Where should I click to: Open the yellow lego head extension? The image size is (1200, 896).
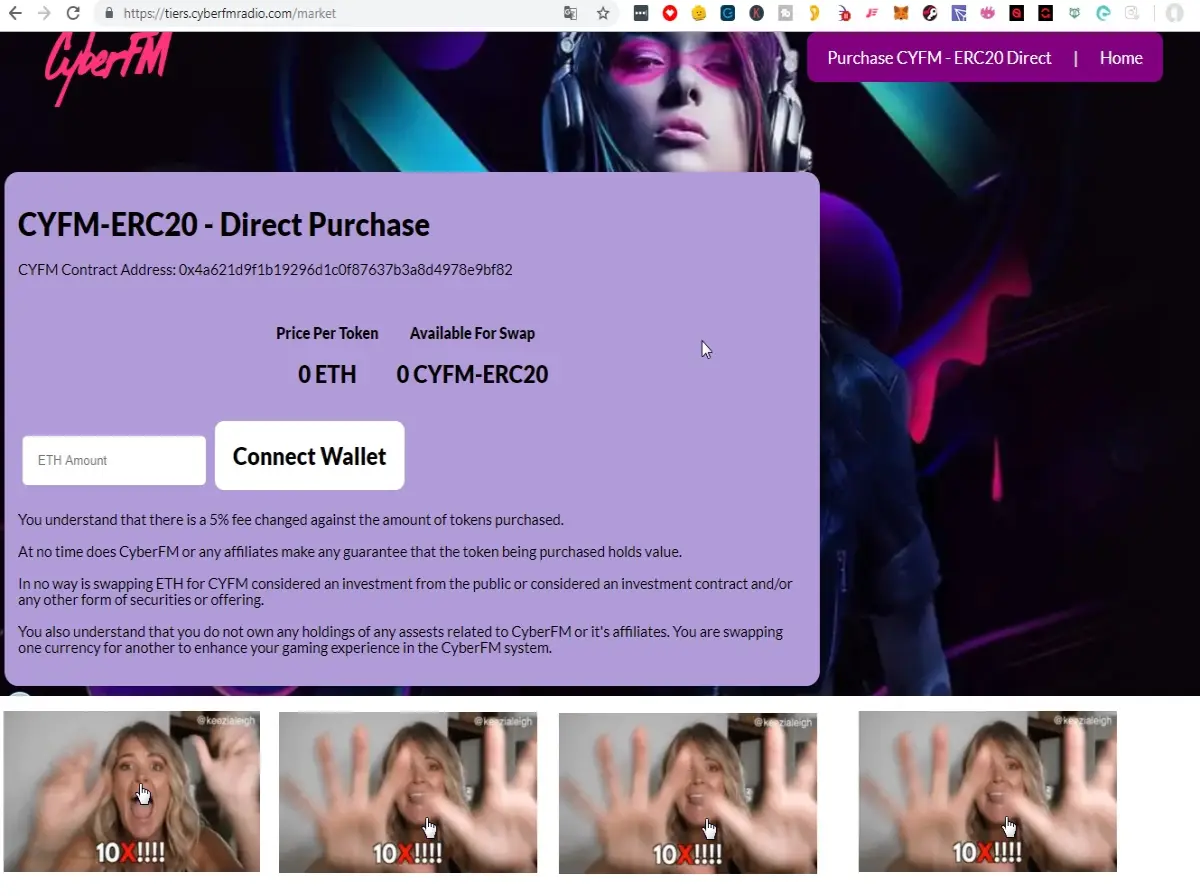pyautogui.click(x=699, y=13)
